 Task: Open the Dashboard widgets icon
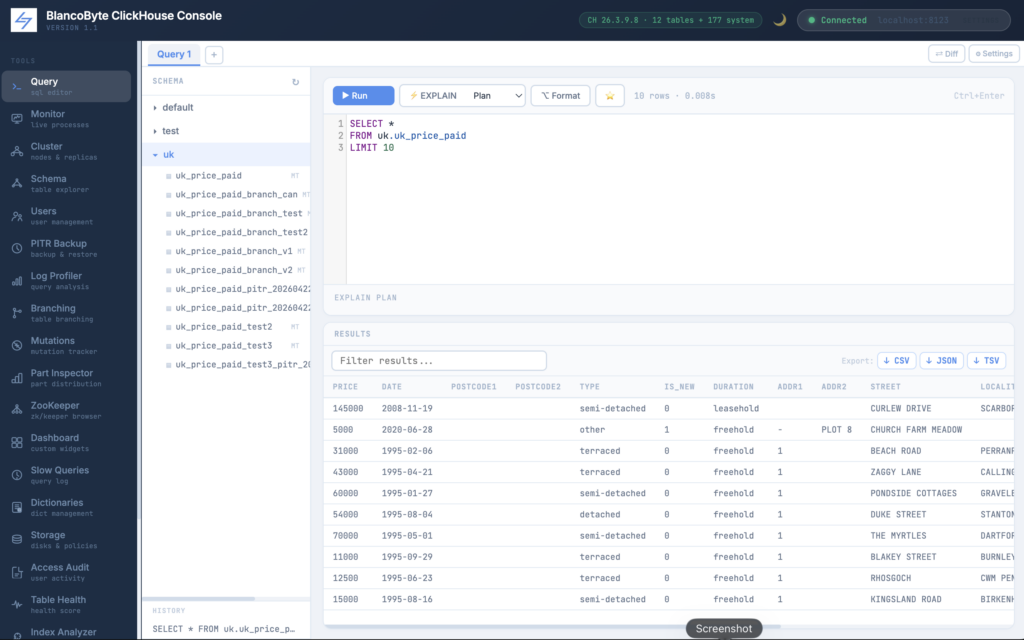17,443
